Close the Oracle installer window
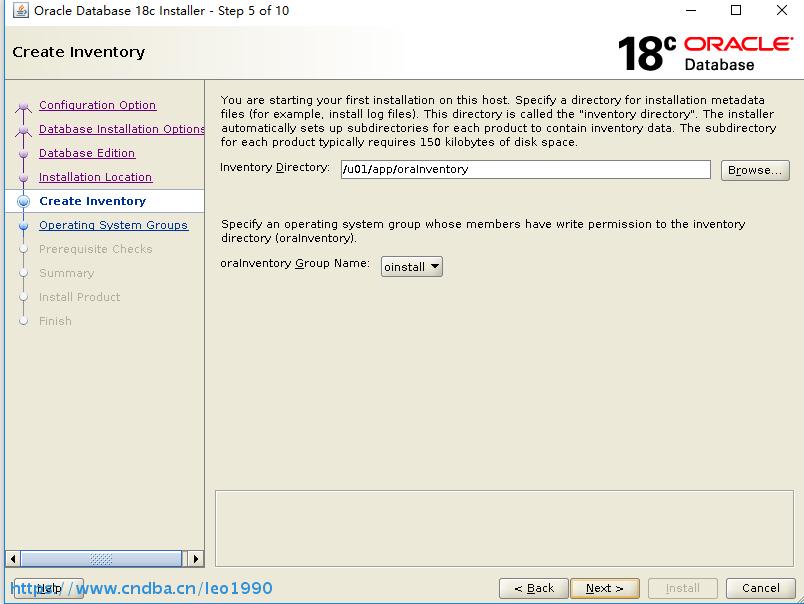Viewport: 804px width, 604px height. click(781, 10)
